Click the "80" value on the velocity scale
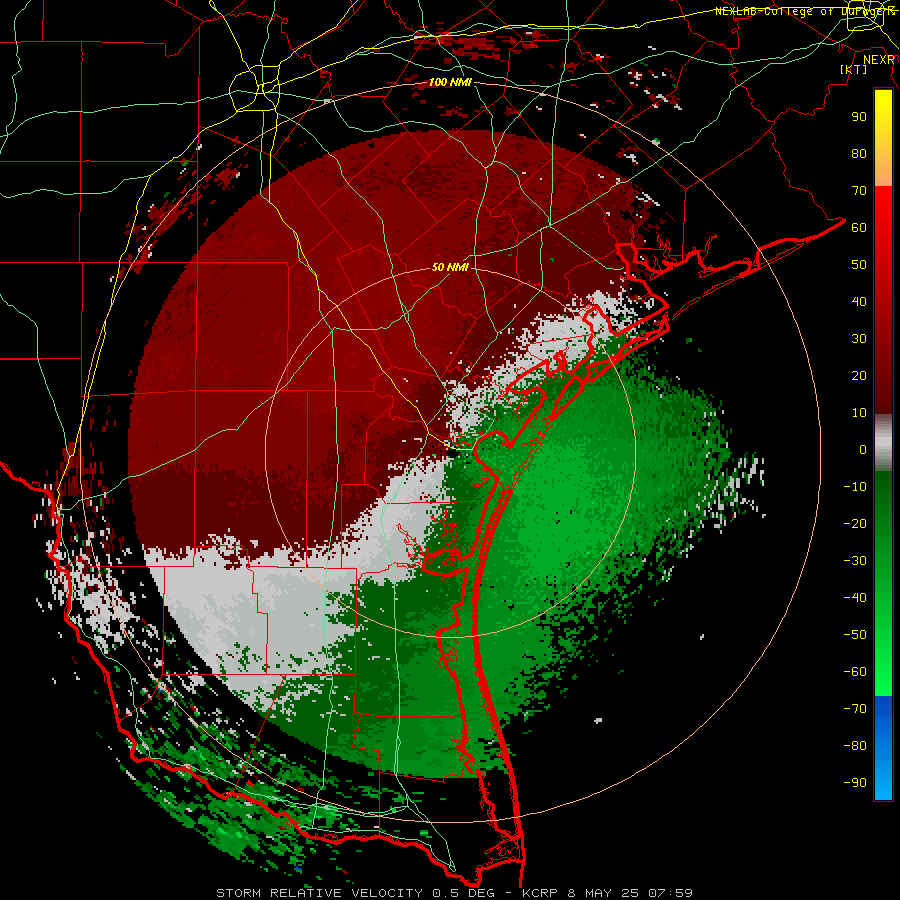The image size is (900, 900). [859, 154]
